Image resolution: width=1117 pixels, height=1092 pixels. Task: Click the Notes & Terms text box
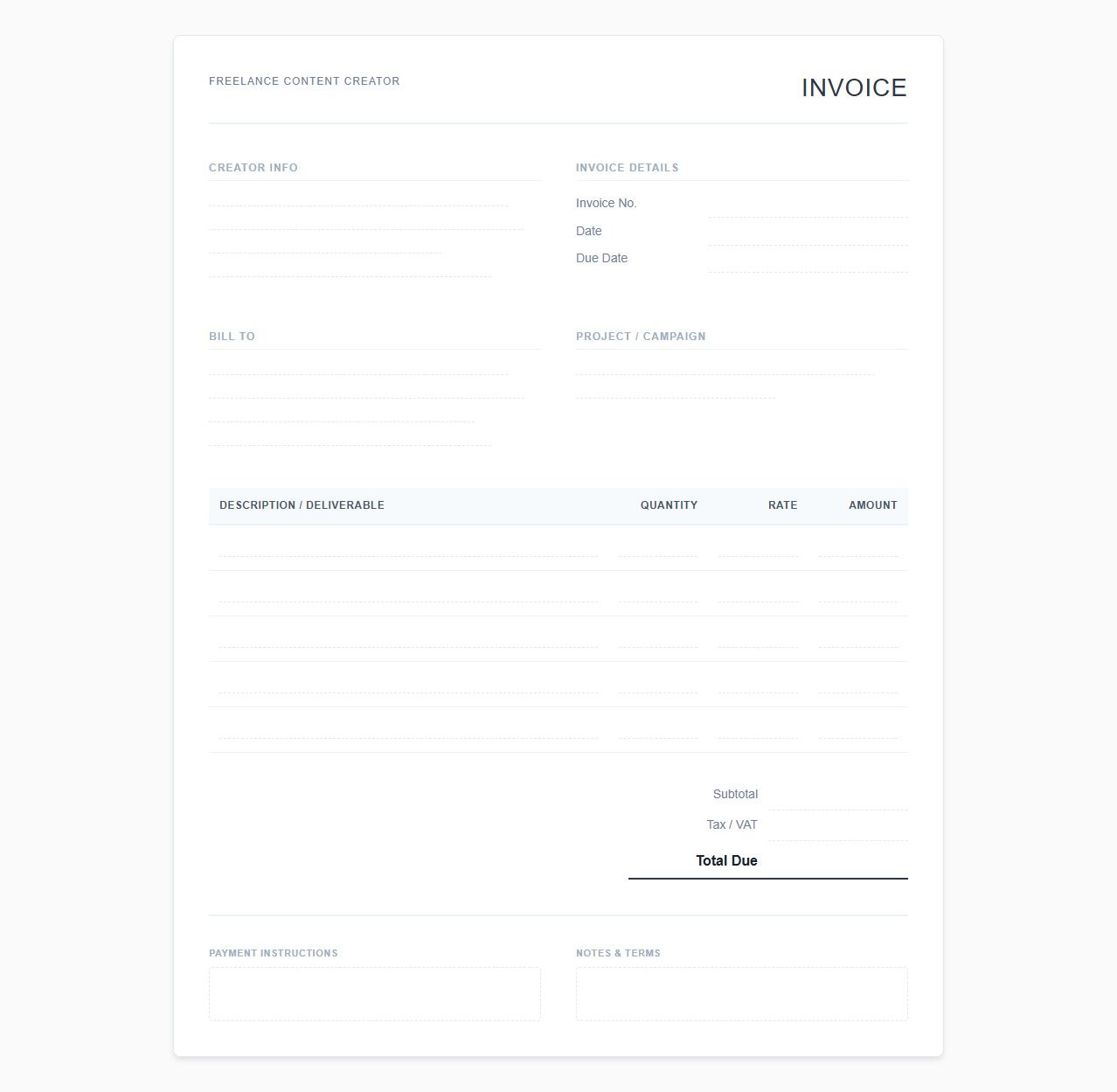click(x=742, y=994)
